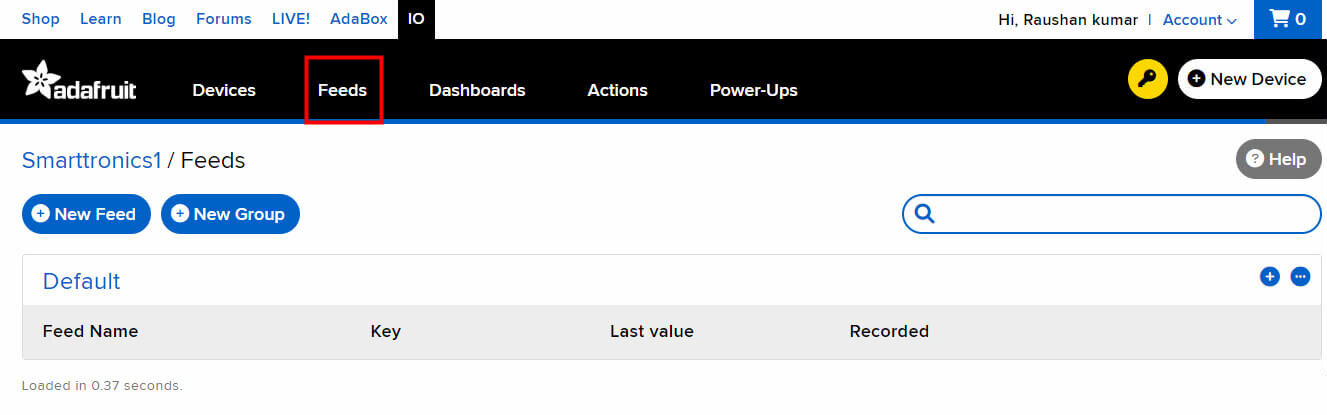Open the Feeds tab
The width and height of the screenshot is (1327, 415).
pos(342,90)
